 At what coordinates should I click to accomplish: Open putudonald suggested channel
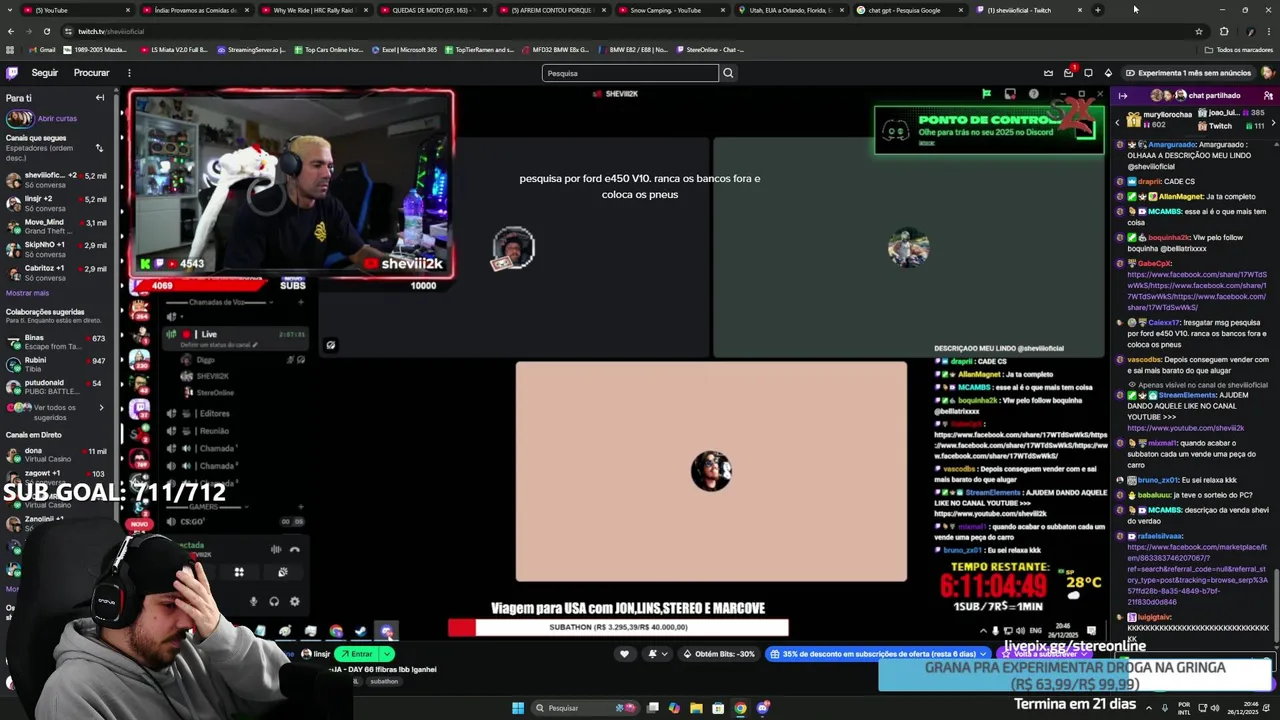(55, 386)
